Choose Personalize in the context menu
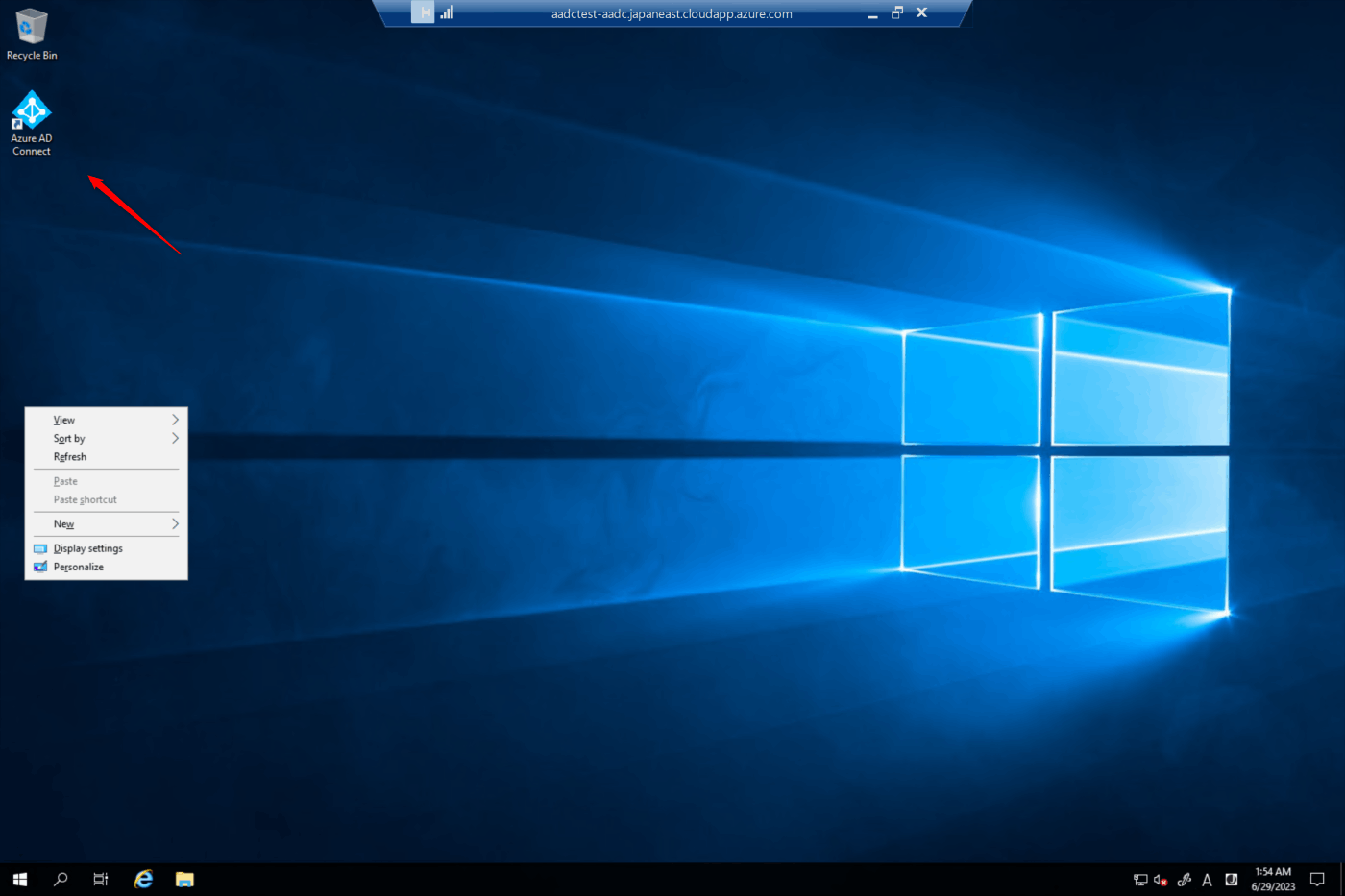The height and width of the screenshot is (896, 1345). click(x=106, y=567)
